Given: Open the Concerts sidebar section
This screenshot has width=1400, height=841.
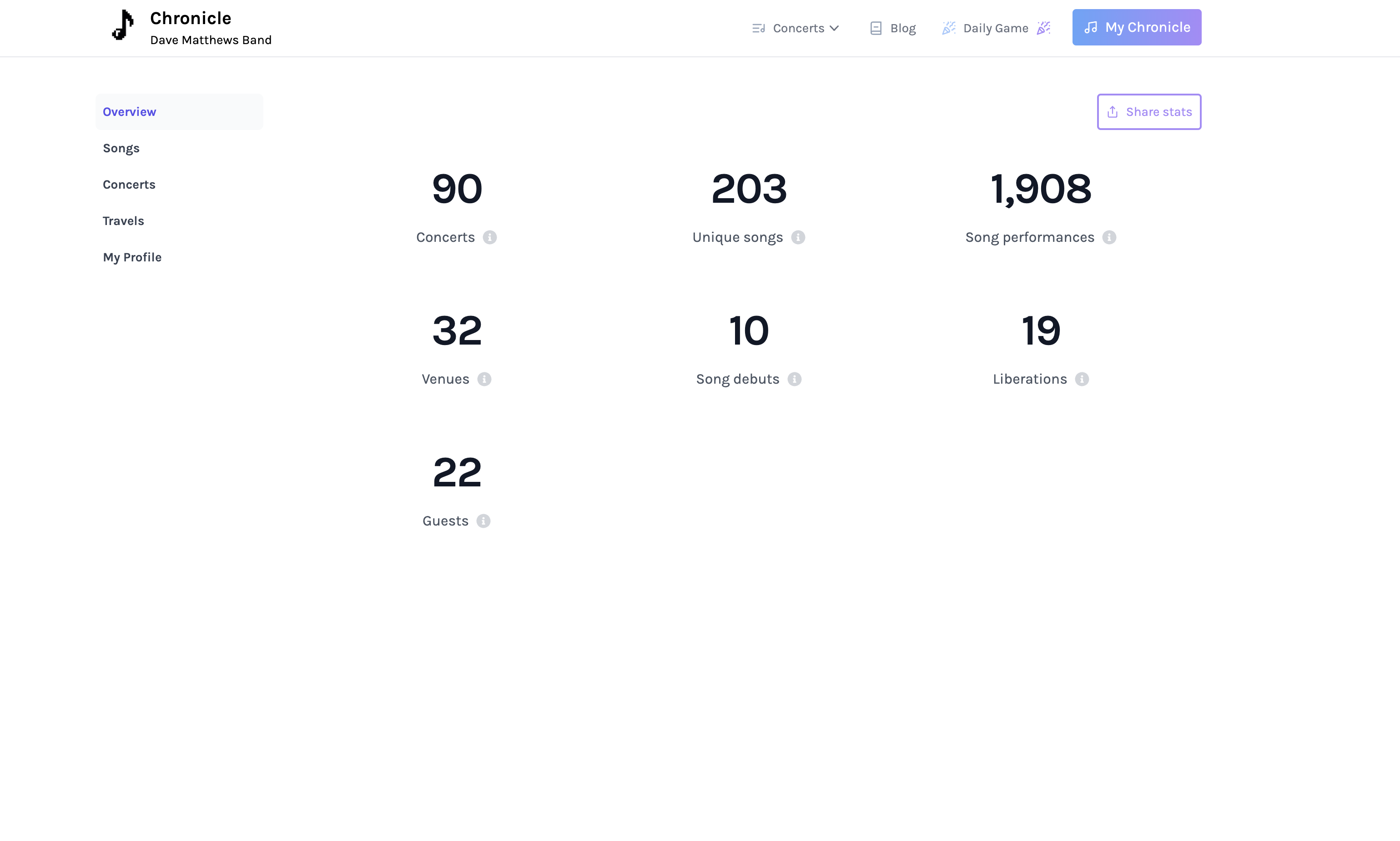Looking at the screenshot, I should [x=129, y=184].
